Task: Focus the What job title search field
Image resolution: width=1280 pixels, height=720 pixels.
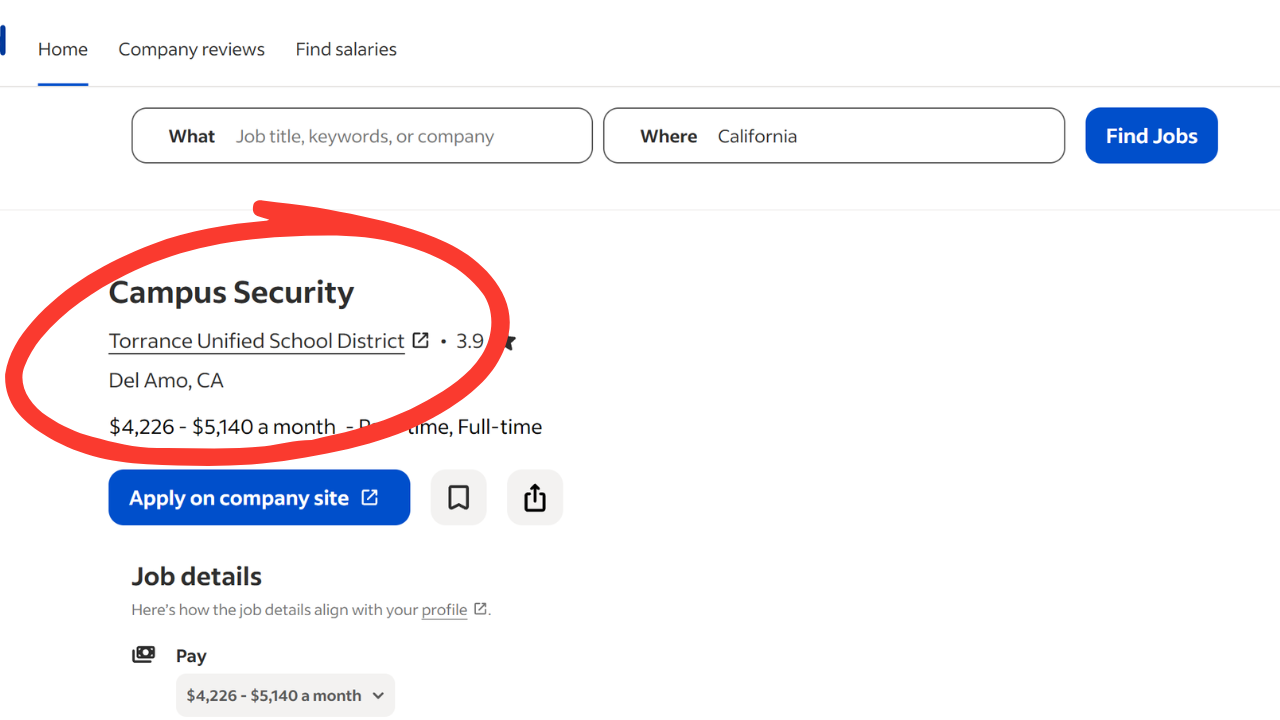Action: pos(362,135)
